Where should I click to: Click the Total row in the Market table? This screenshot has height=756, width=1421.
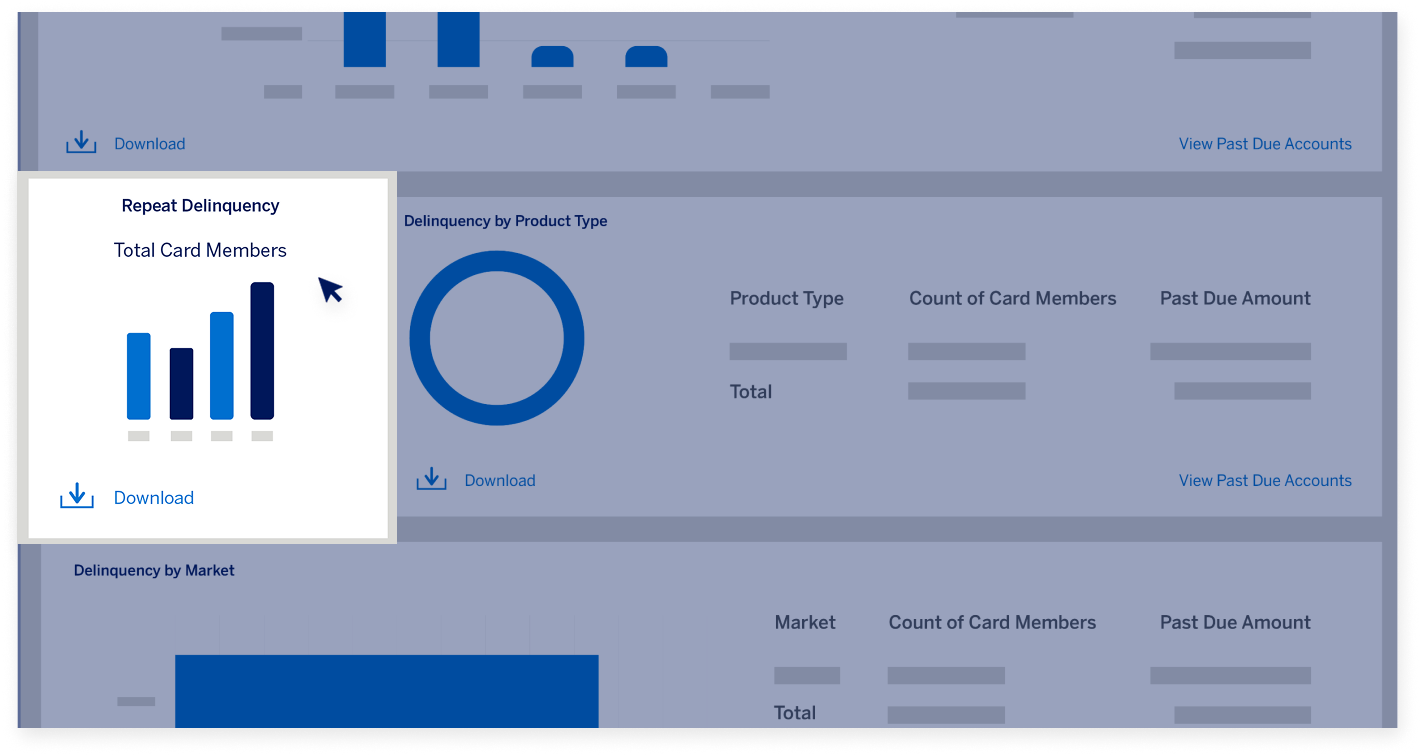click(x=794, y=712)
